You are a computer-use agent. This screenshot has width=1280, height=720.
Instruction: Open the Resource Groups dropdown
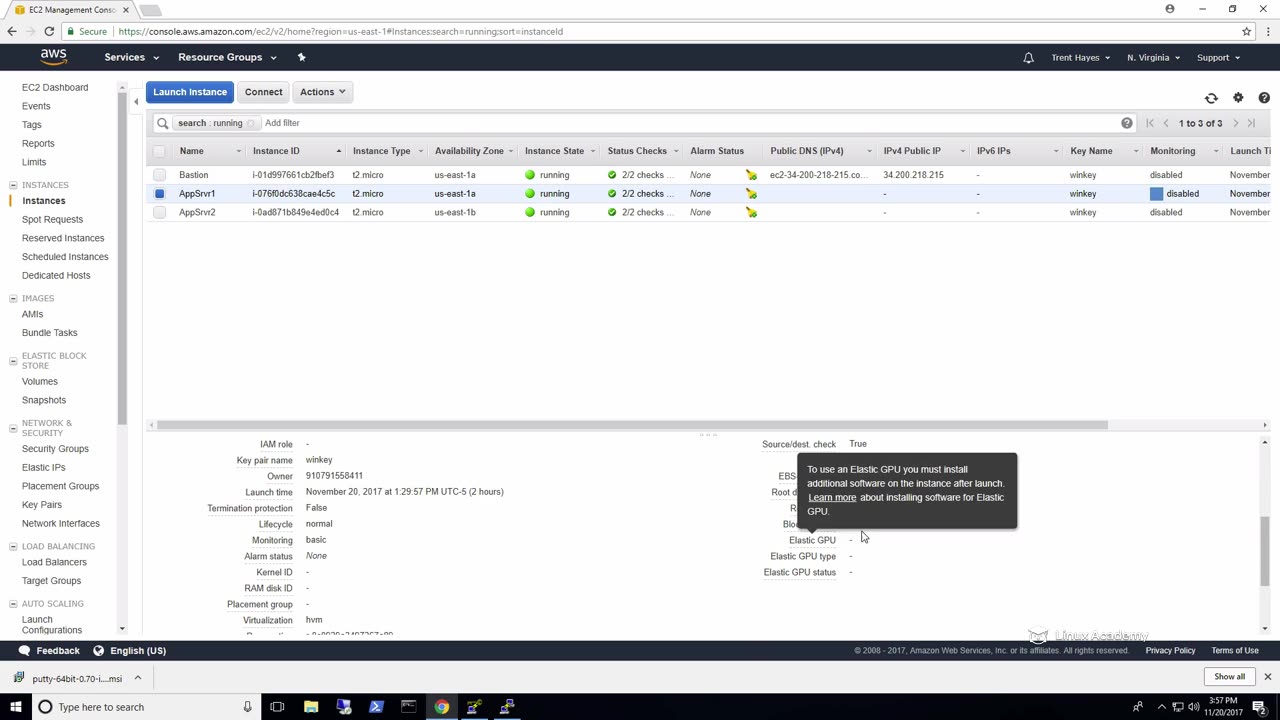point(227,57)
